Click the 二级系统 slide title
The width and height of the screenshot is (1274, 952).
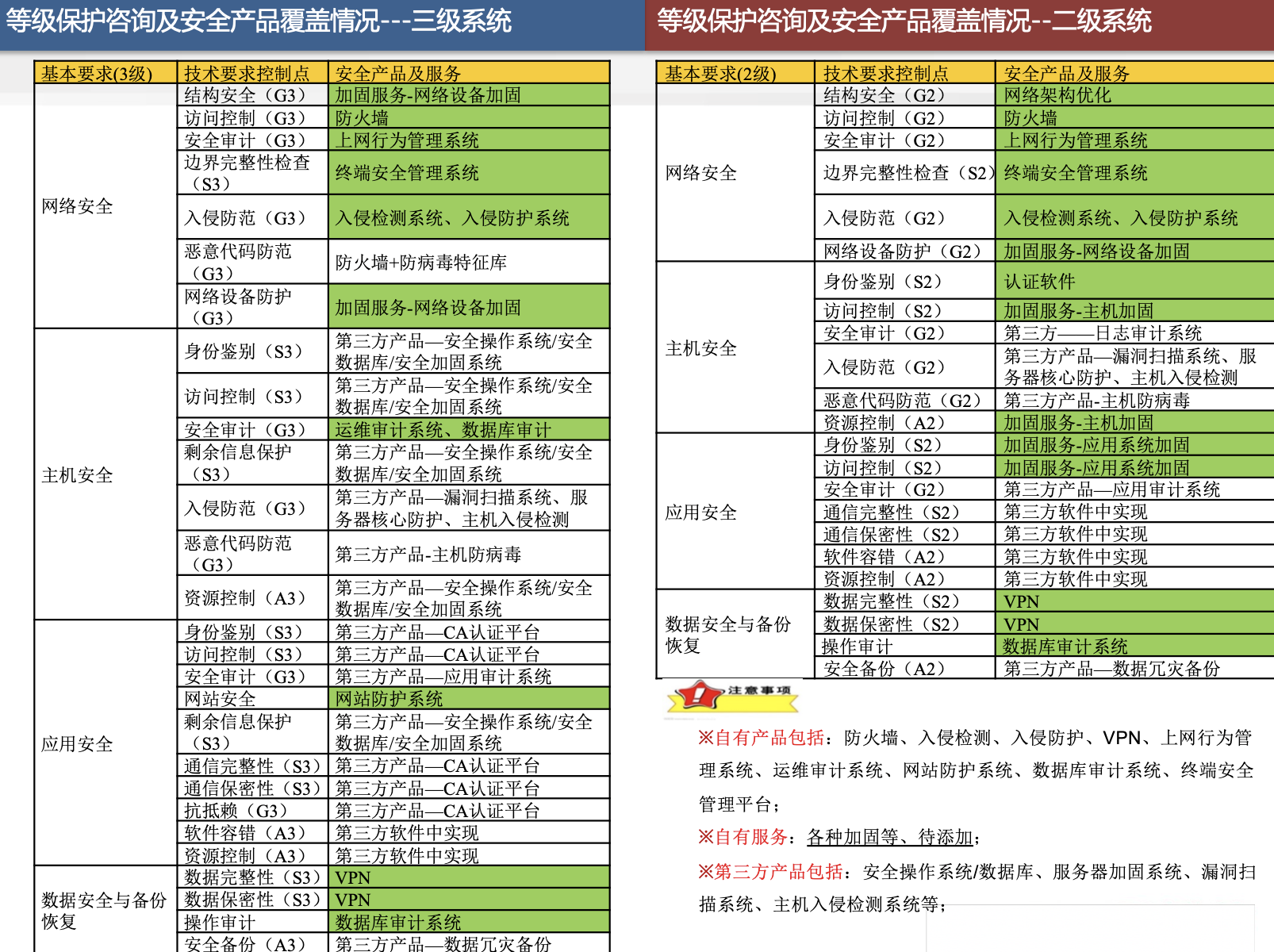pos(904,21)
